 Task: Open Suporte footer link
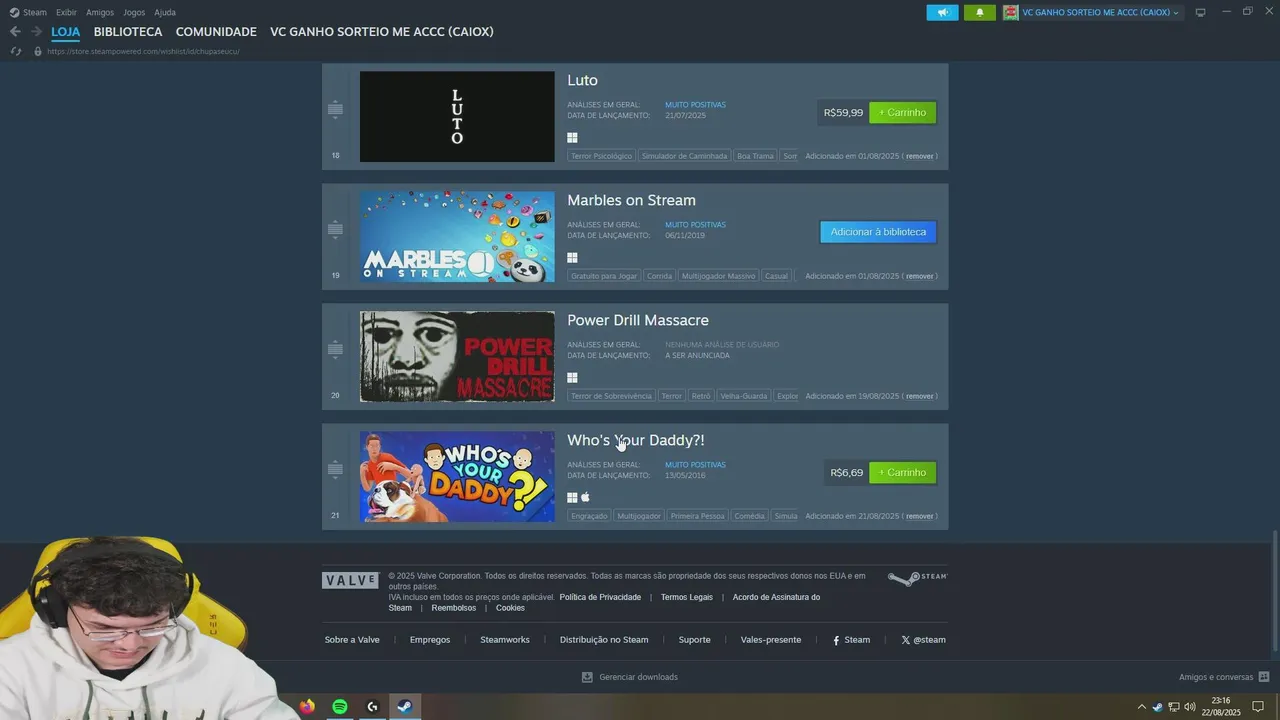(x=694, y=640)
